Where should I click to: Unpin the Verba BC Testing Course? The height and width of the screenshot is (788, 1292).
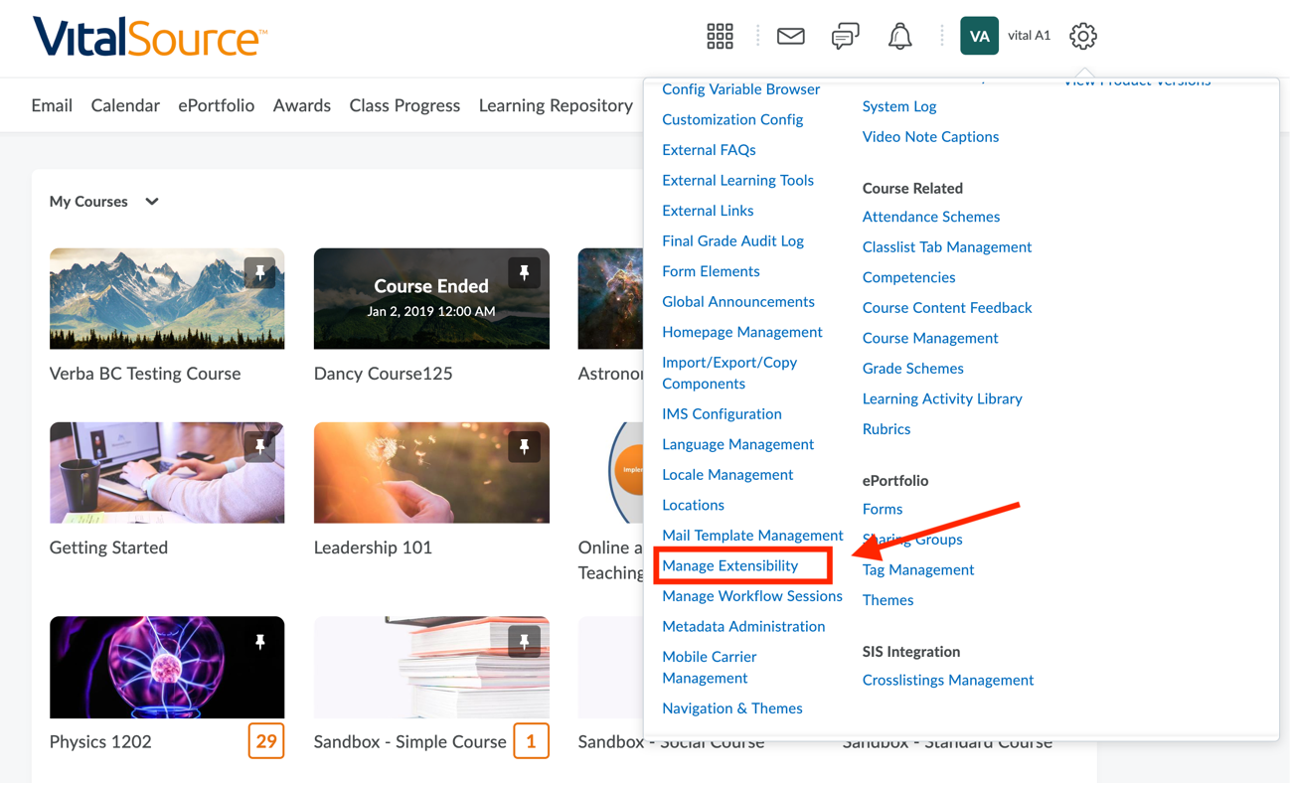pos(260,273)
